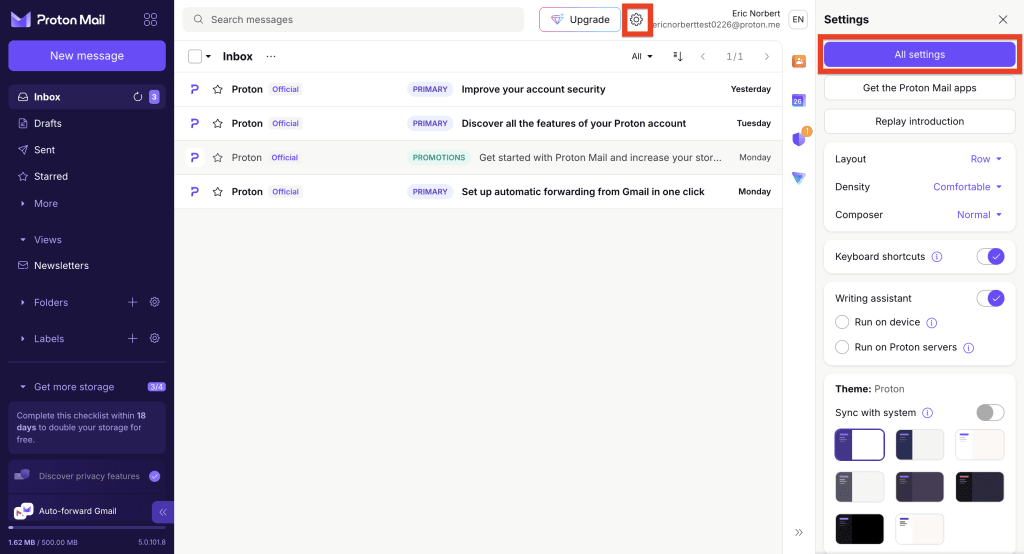Expand the Labels section
This screenshot has height=554, width=1024.
[x=42, y=338]
